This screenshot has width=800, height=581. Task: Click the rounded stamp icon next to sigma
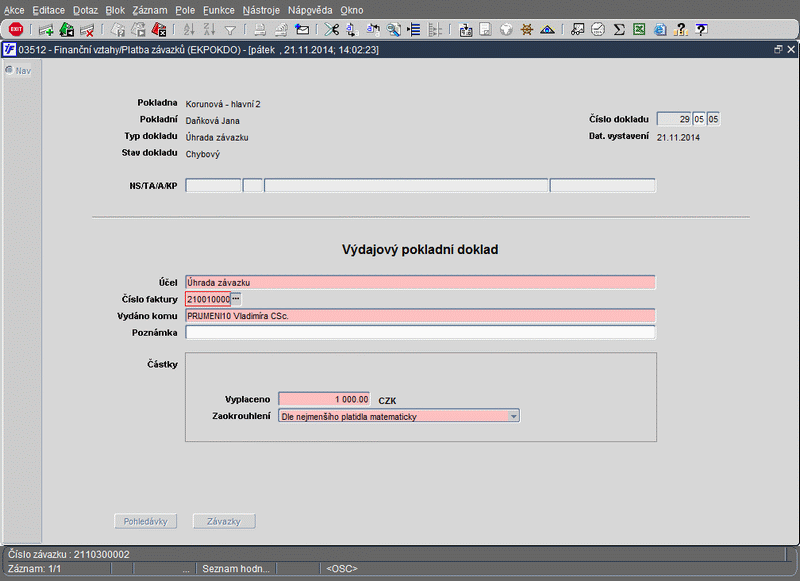(598, 30)
